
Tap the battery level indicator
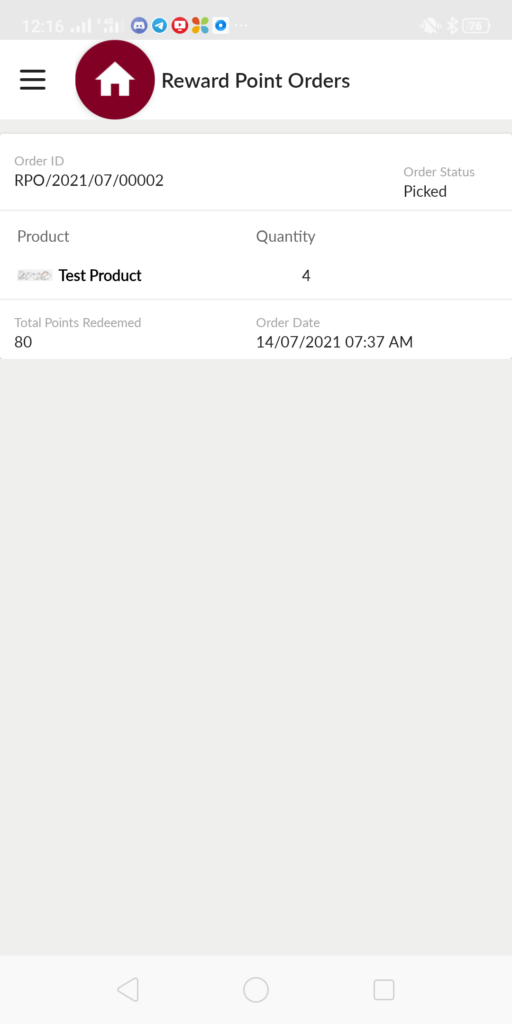tap(476, 26)
